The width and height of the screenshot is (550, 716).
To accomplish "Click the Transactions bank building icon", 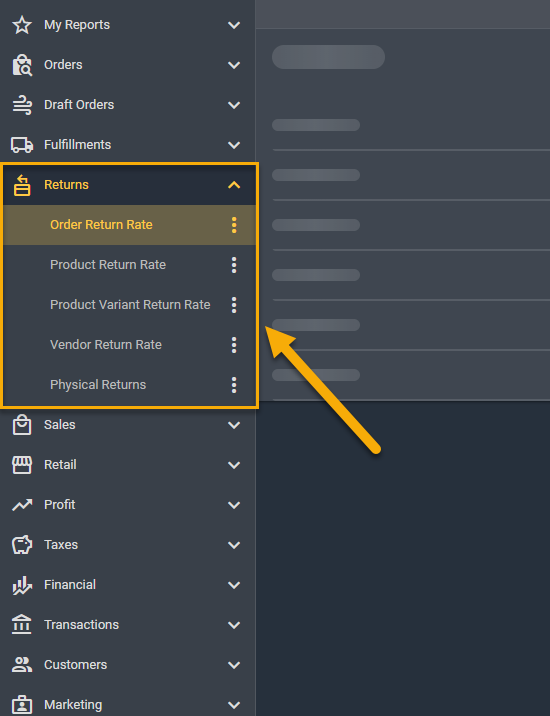I will coord(22,624).
